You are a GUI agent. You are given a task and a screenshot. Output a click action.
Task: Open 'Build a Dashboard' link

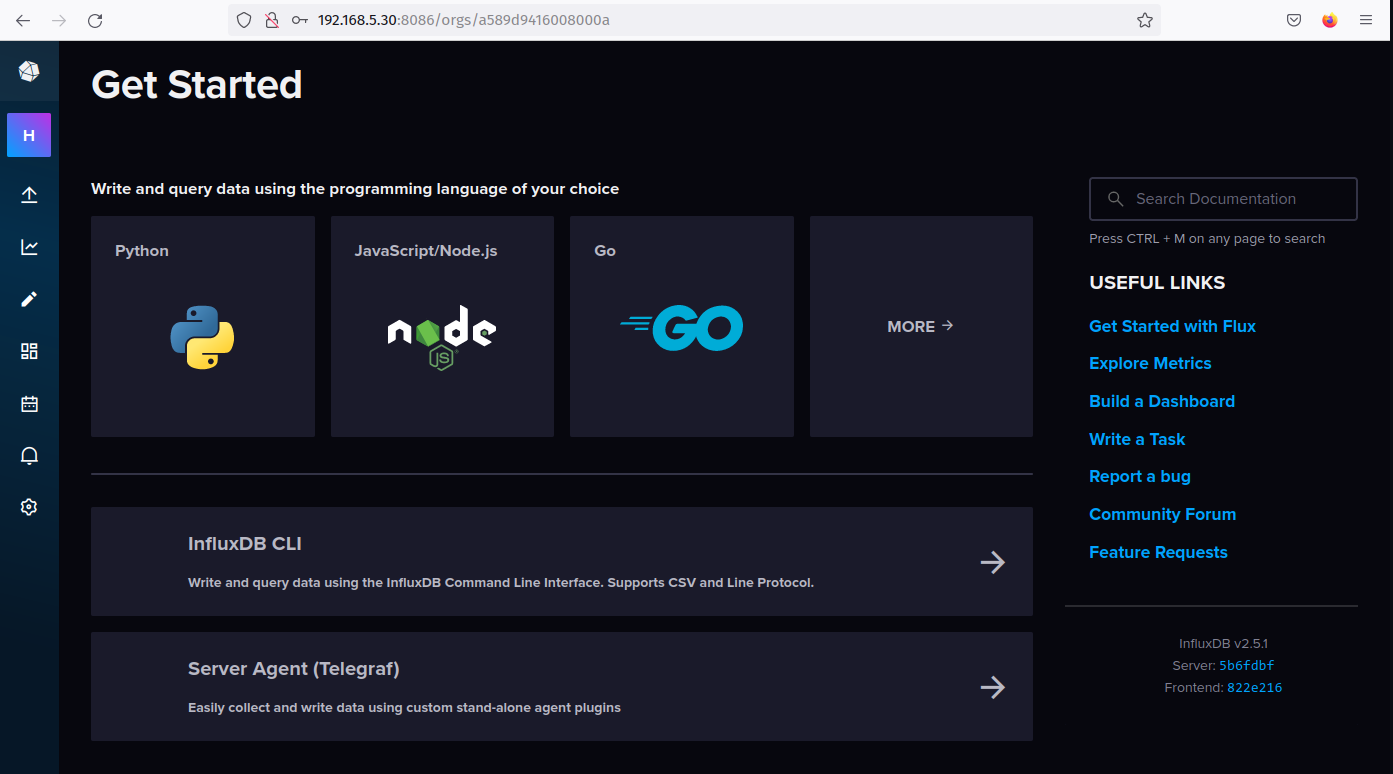1162,401
